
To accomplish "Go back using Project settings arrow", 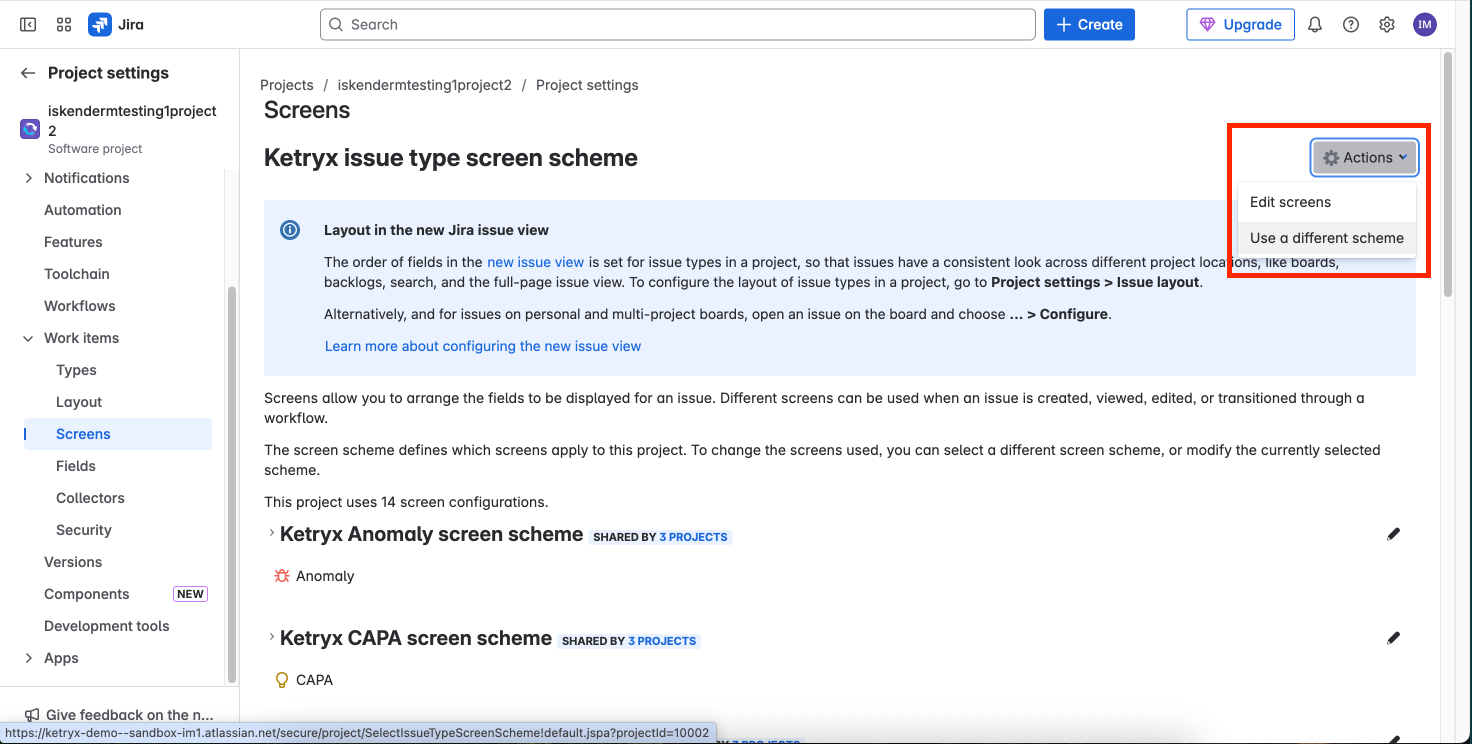I will 28,73.
